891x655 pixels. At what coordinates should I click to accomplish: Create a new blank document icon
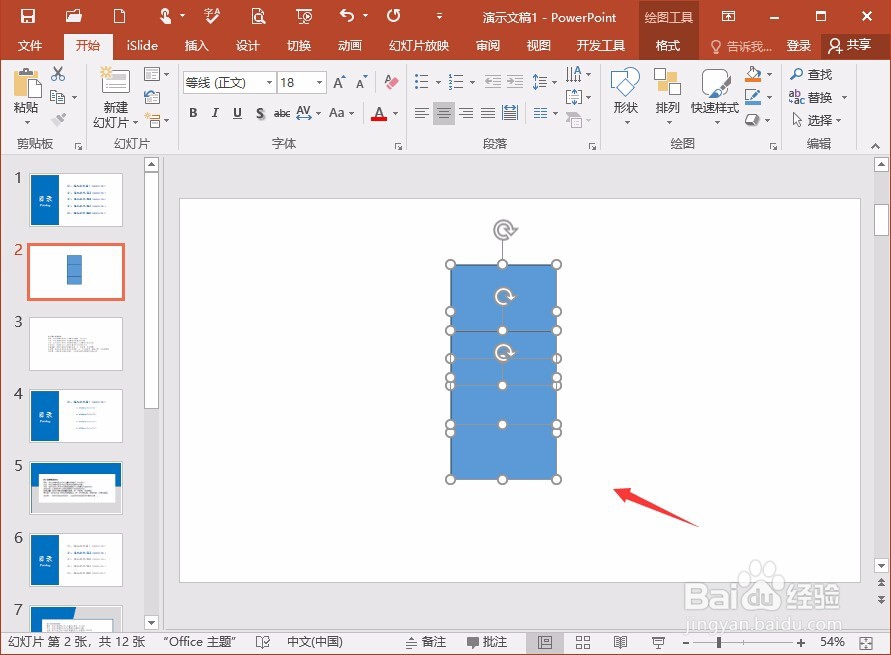coord(119,16)
